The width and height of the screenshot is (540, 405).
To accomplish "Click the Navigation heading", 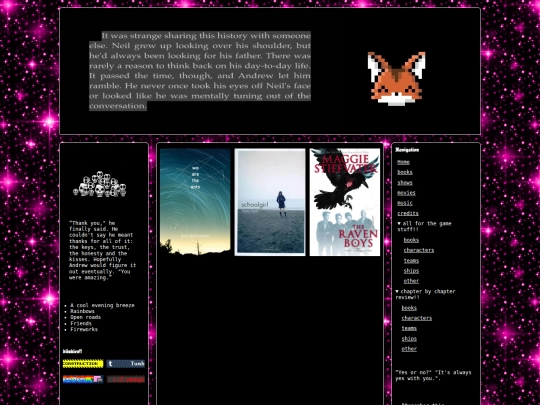I will pos(407,149).
